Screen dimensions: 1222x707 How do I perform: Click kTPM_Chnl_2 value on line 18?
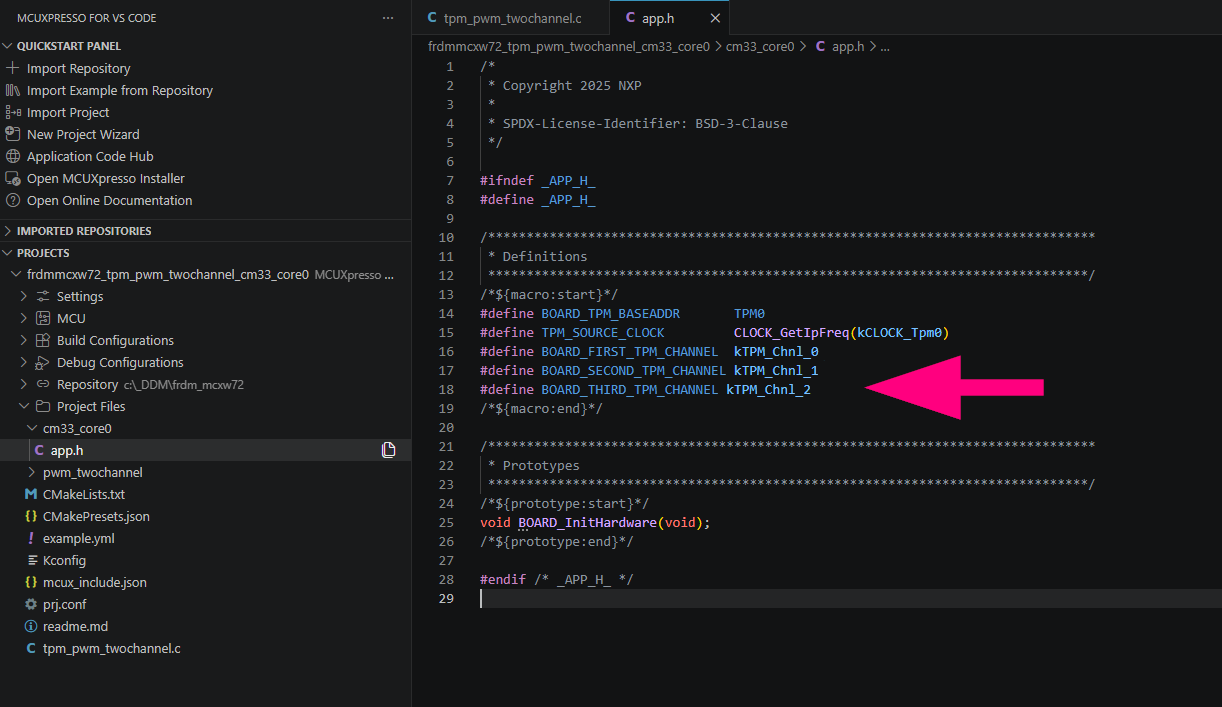click(x=768, y=389)
